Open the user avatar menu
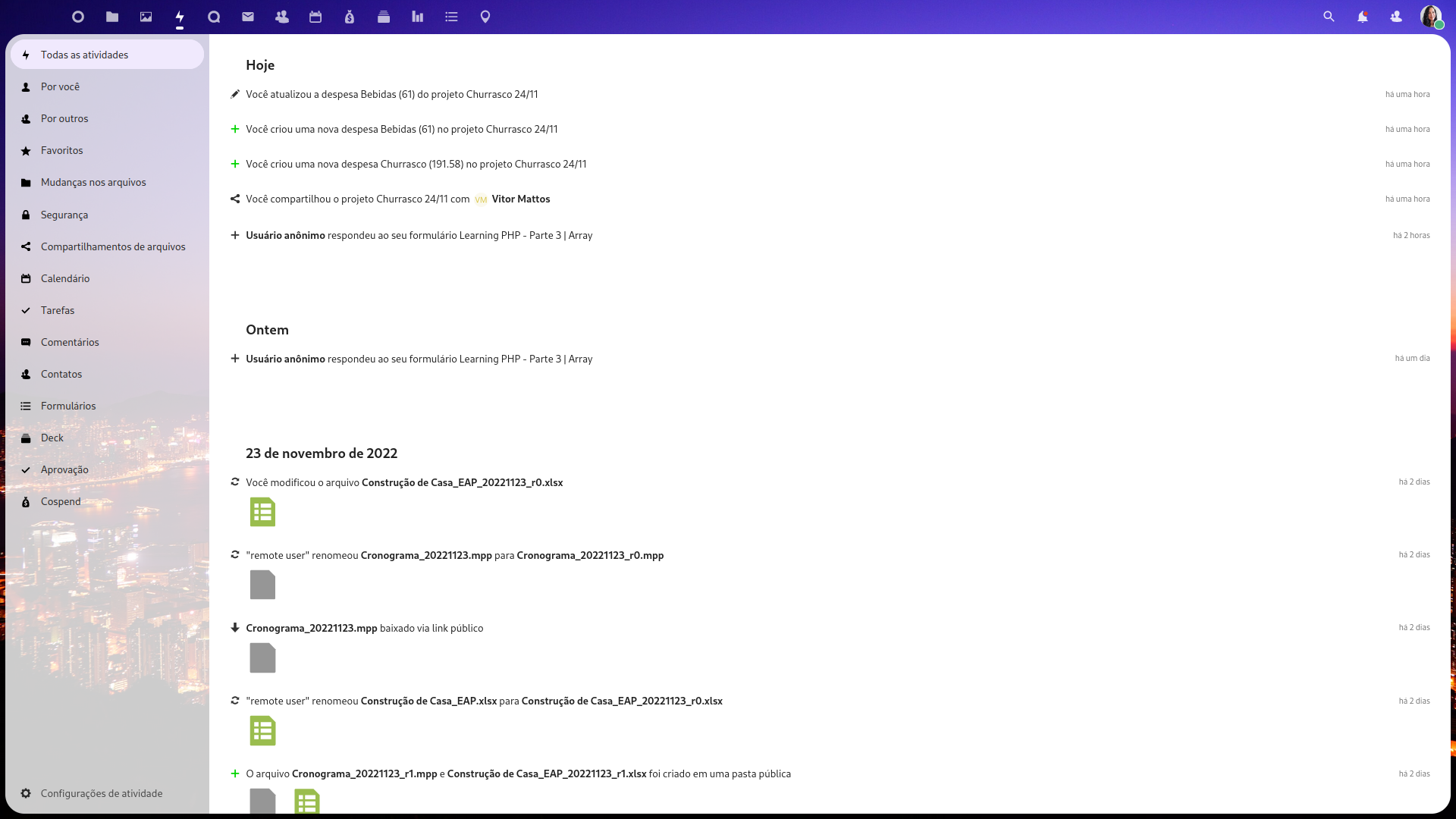The width and height of the screenshot is (1456, 819). pos(1430,17)
